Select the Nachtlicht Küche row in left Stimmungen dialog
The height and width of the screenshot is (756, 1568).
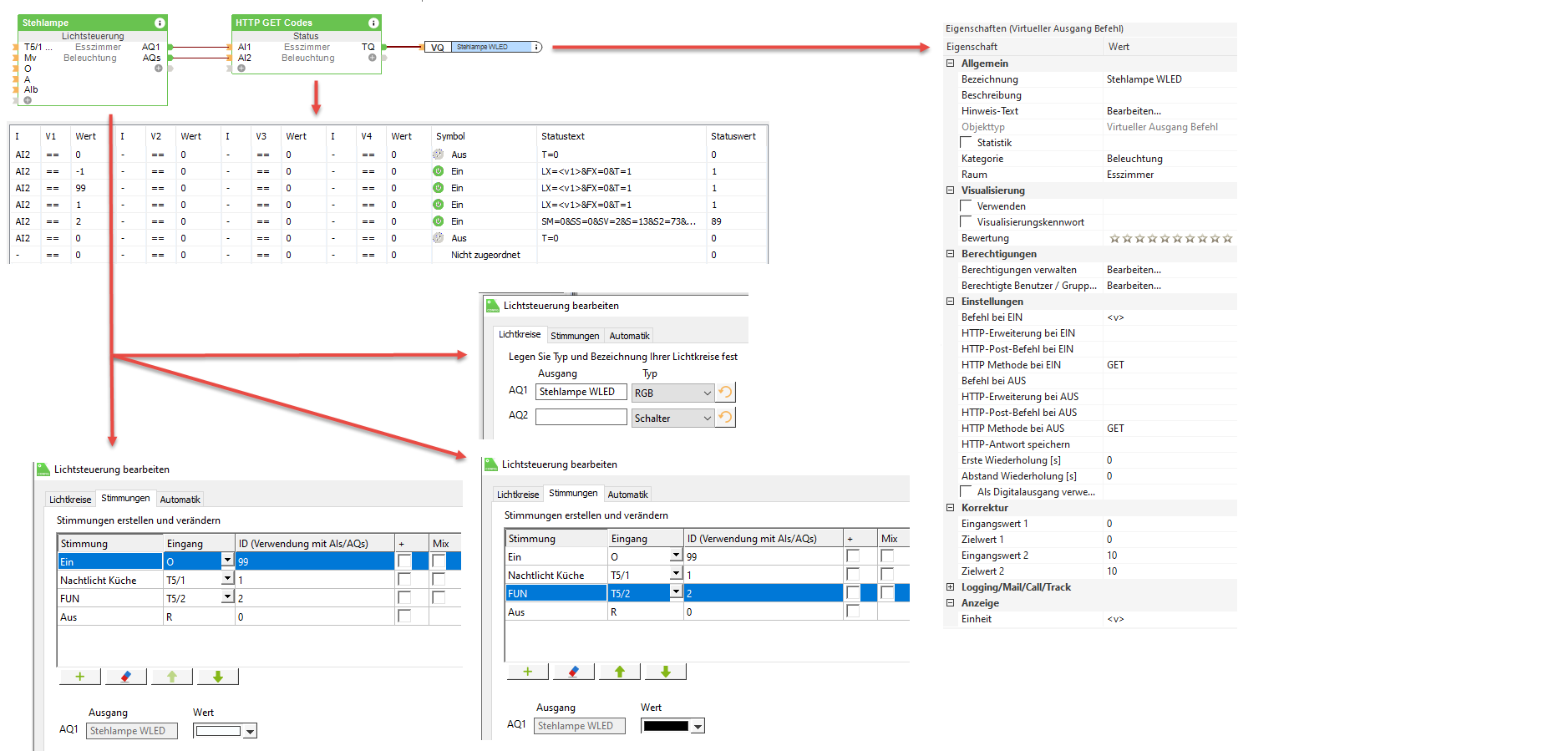[259, 580]
